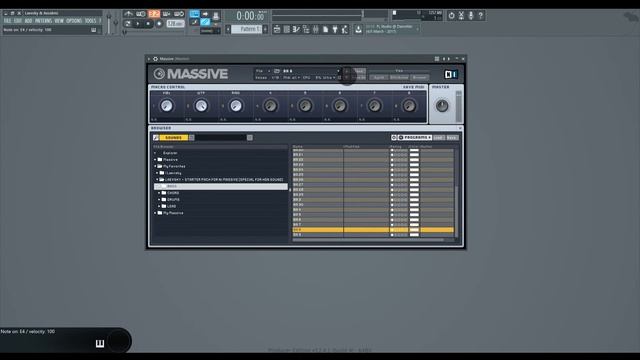Click the yellow SOUNDS button in browser
The width and height of the screenshot is (640, 360).
click(173, 138)
